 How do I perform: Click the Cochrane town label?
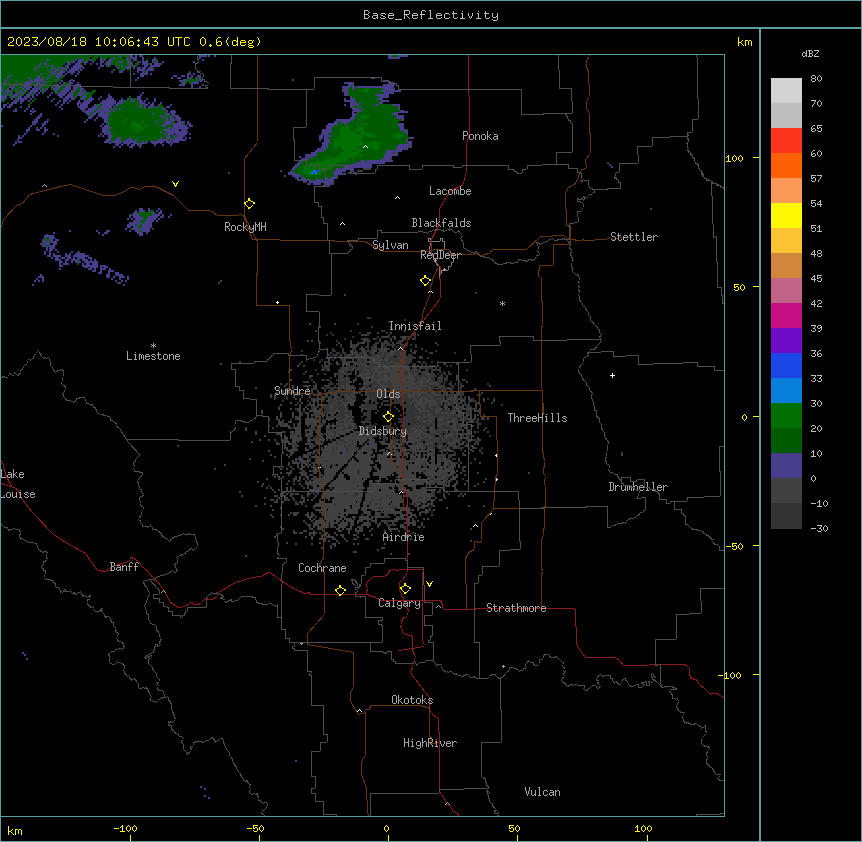coord(322,568)
